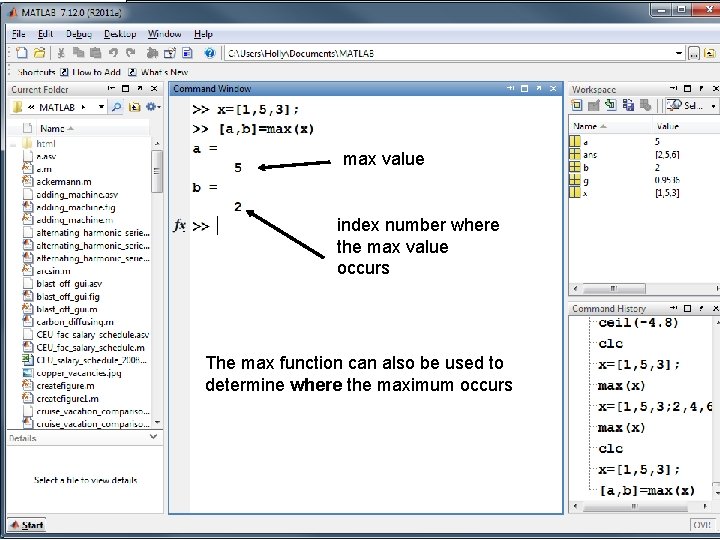Open the Desktop menu
The width and height of the screenshot is (720, 540).
pyautogui.click(x=120, y=34)
